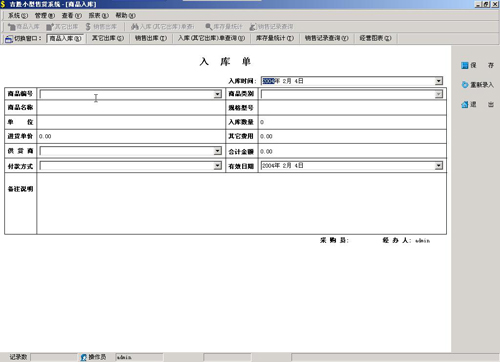Click the 其它出库 toolbar icon
500x362 pixels.
50,27
